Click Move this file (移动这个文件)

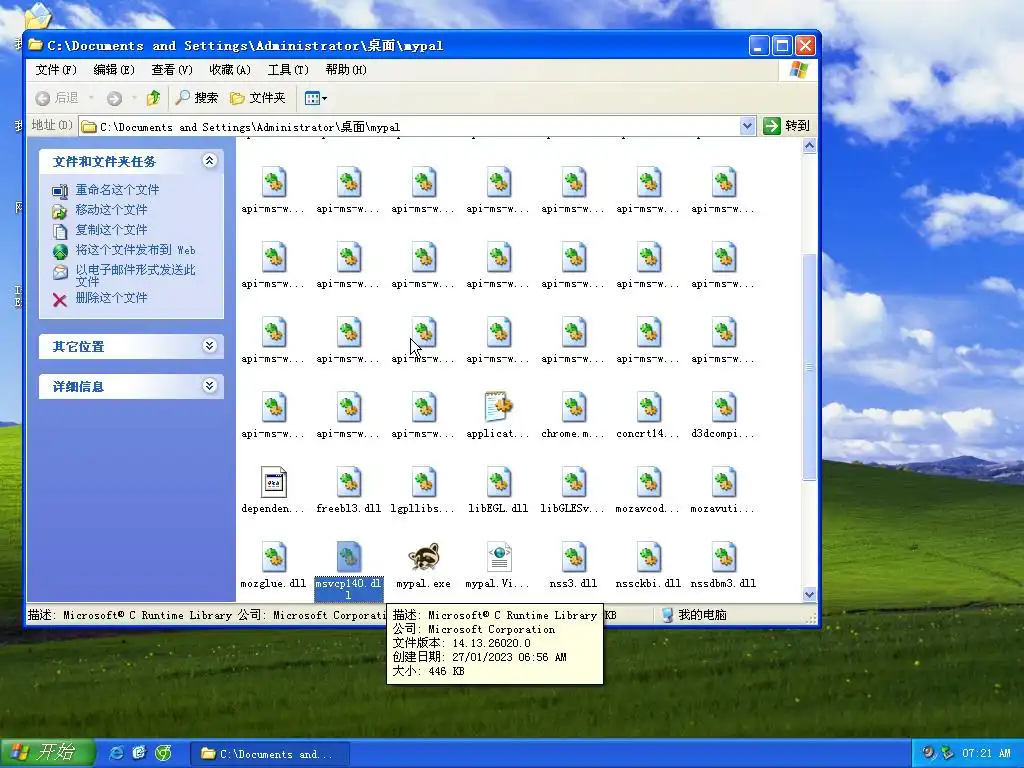111,210
